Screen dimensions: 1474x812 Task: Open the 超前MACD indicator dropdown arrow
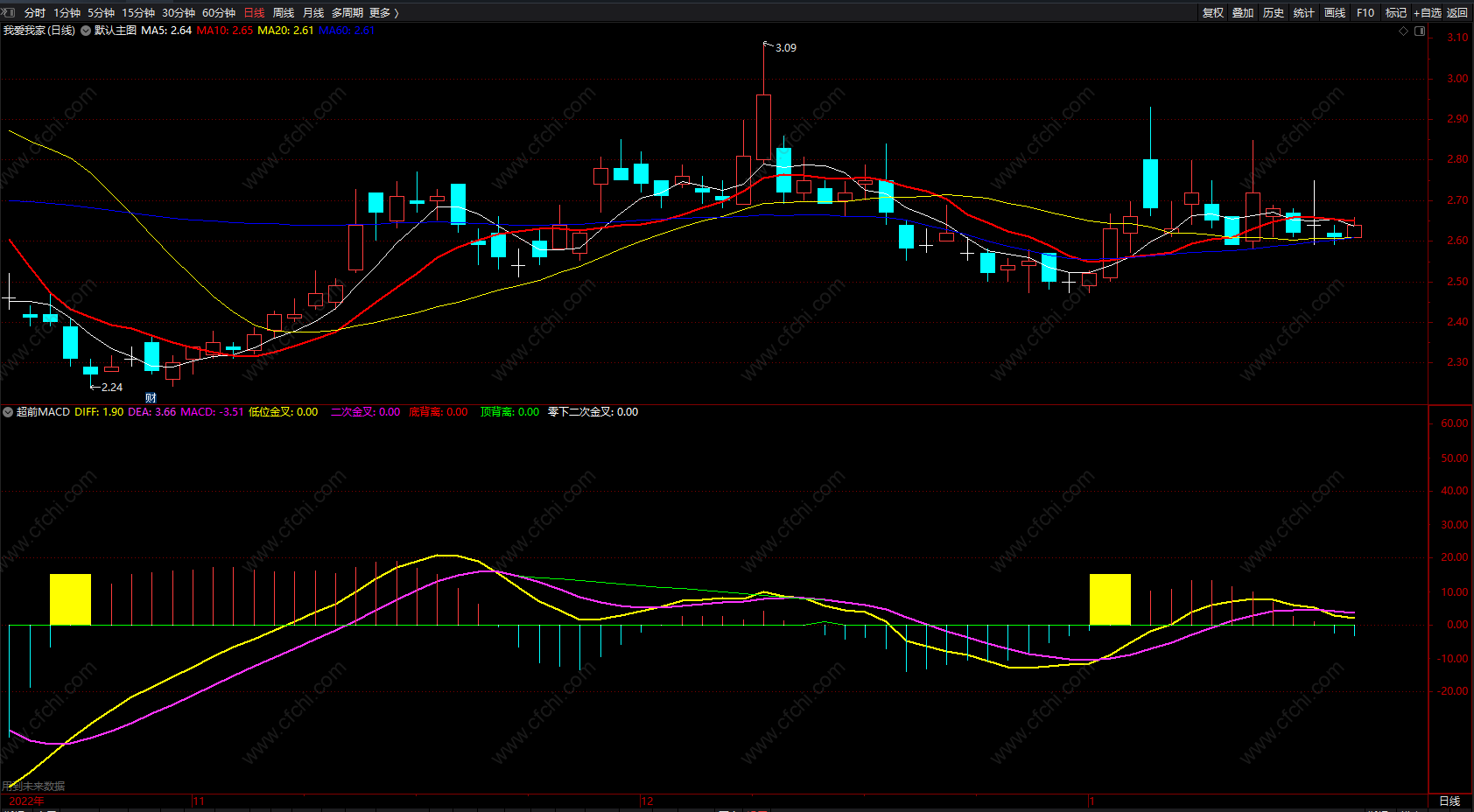(x=8, y=412)
